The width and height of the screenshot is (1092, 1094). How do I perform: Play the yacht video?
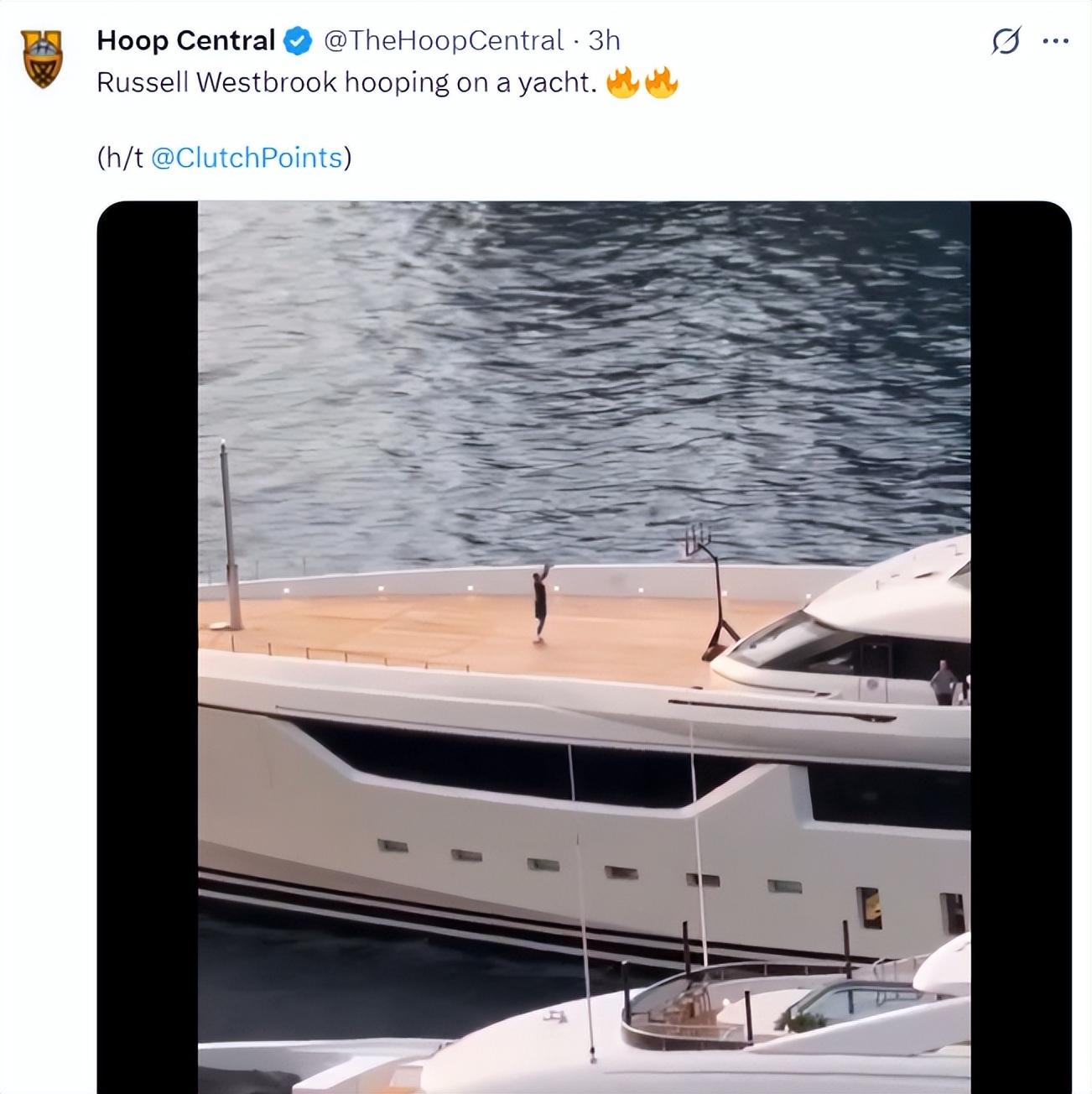pos(584,647)
